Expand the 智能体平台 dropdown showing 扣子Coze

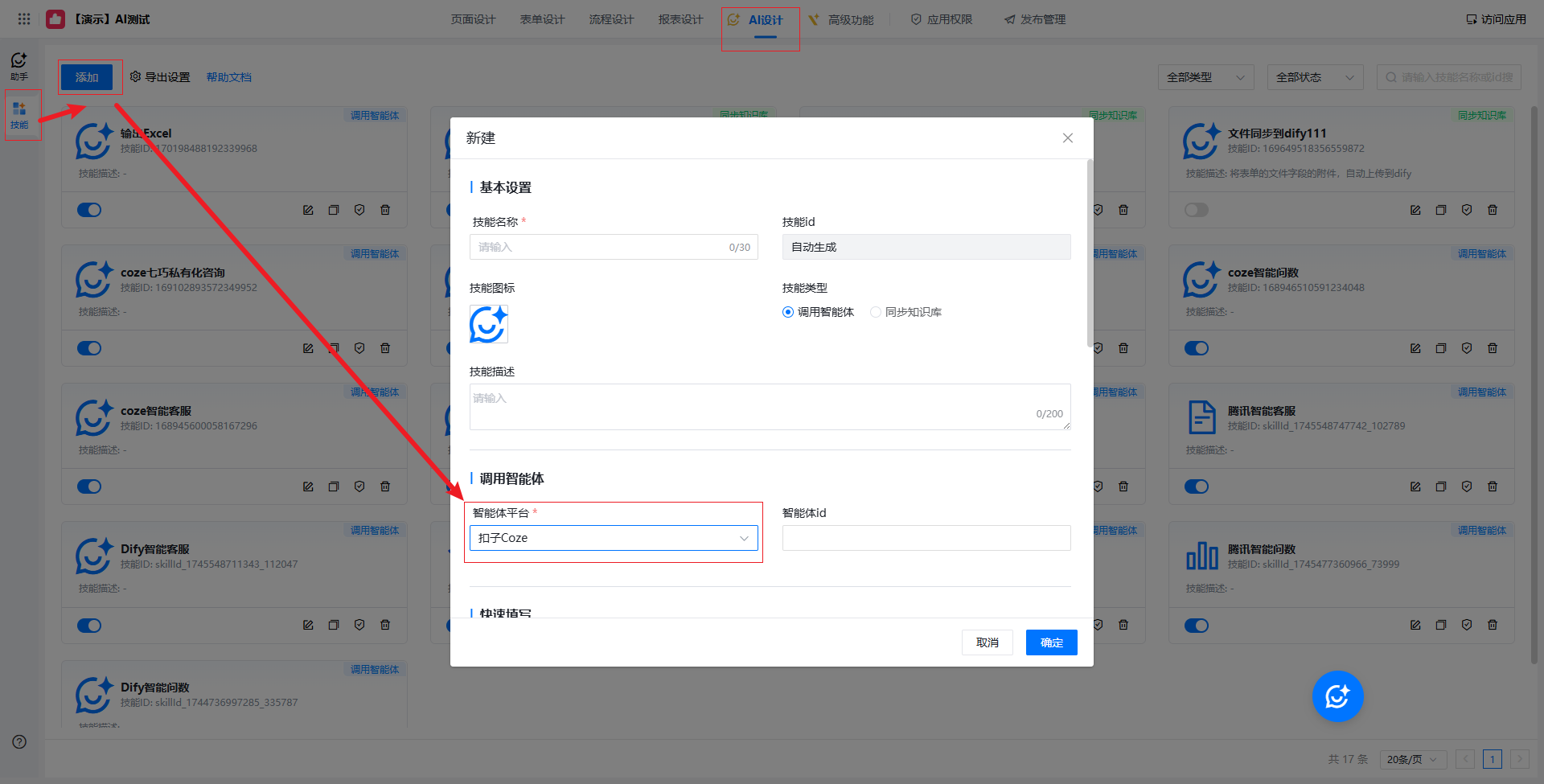point(613,538)
